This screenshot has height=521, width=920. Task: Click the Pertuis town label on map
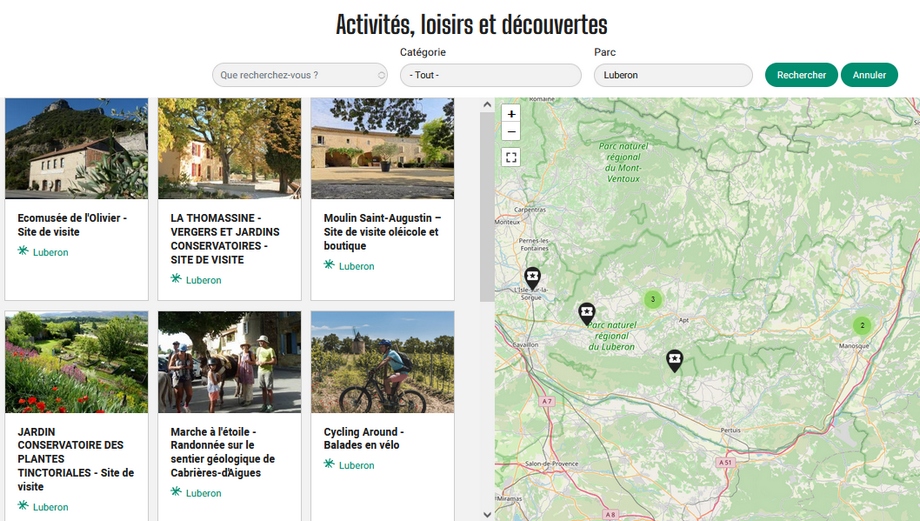pyautogui.click(x=730, y=430)
